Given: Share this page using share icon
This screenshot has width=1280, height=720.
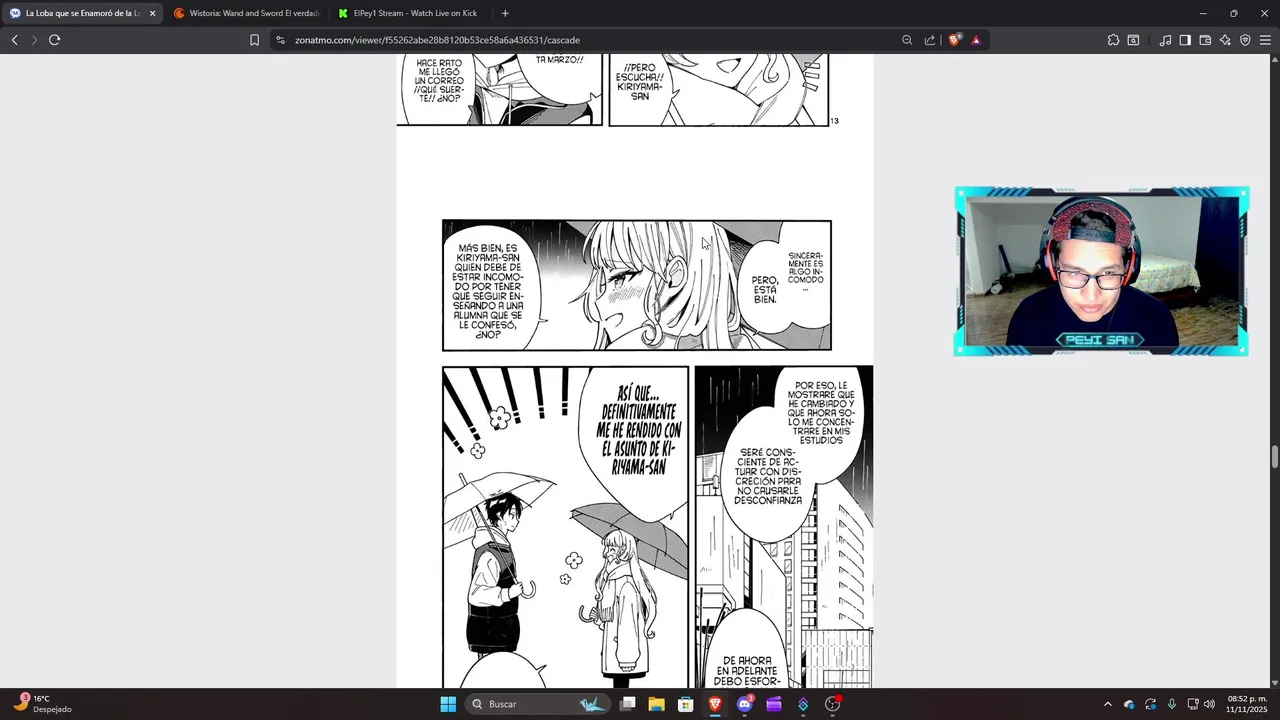Looking at the screenshot, I should [x=930, y=40].
